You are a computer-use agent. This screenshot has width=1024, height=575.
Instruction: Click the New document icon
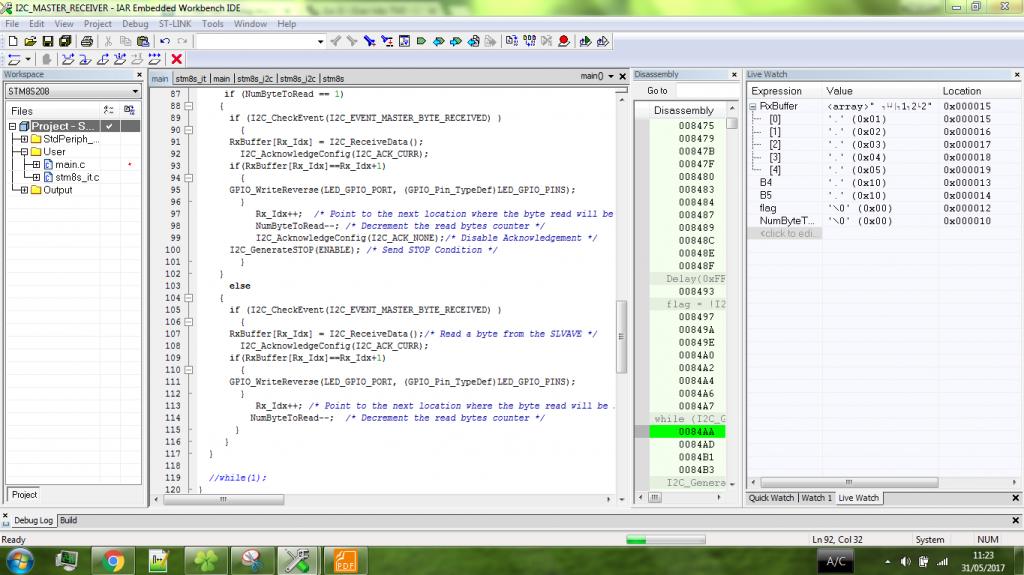[13, 41]
